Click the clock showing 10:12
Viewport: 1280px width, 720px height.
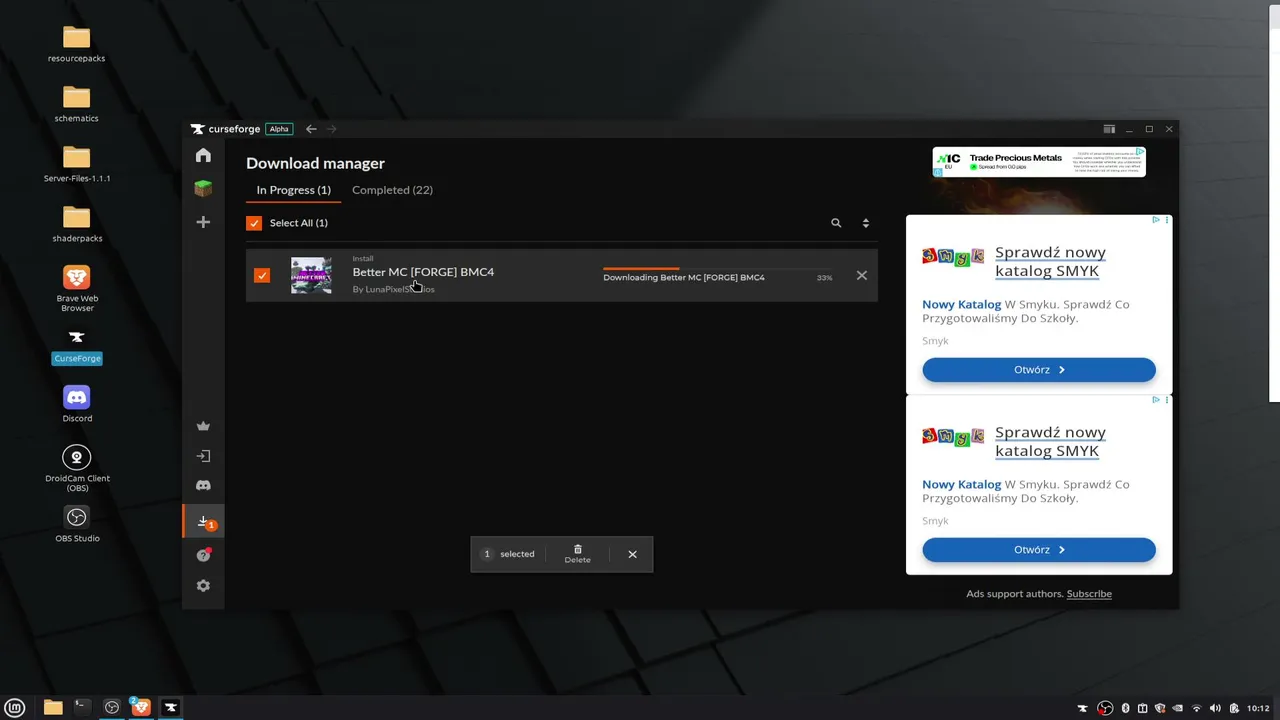pos(1258,708)
